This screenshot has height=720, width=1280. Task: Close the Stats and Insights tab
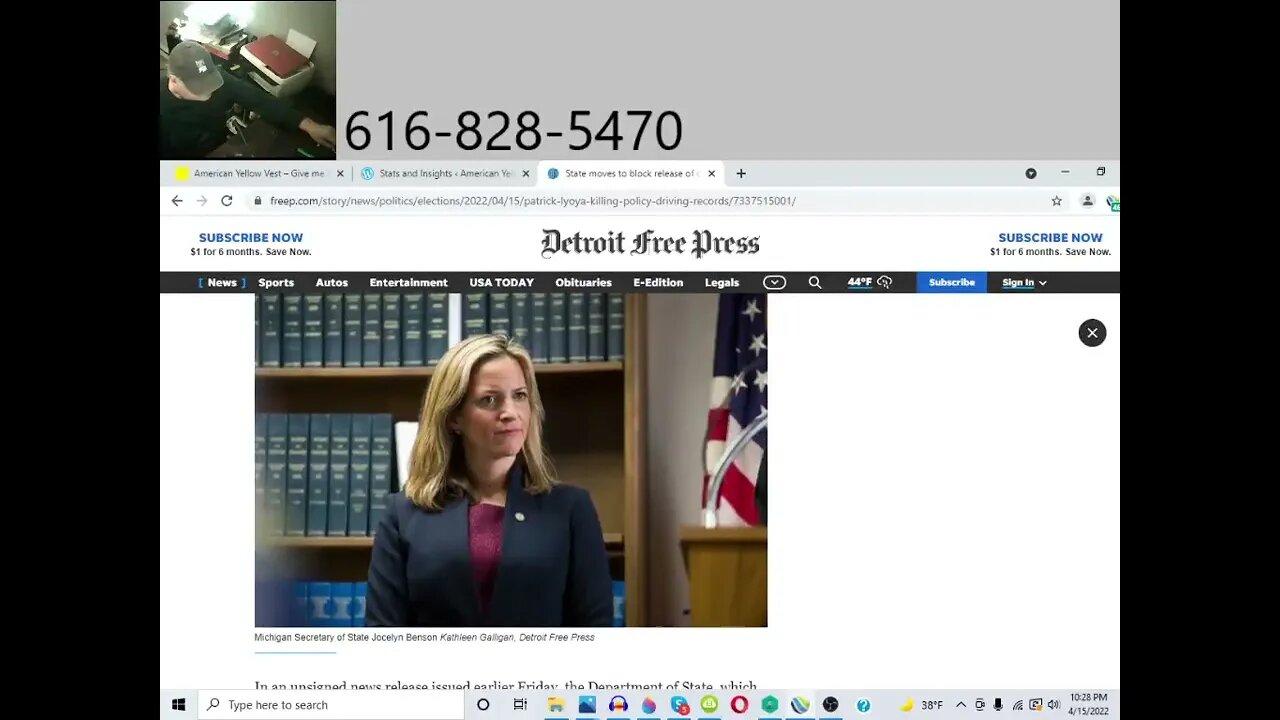[x=526, y=174]
